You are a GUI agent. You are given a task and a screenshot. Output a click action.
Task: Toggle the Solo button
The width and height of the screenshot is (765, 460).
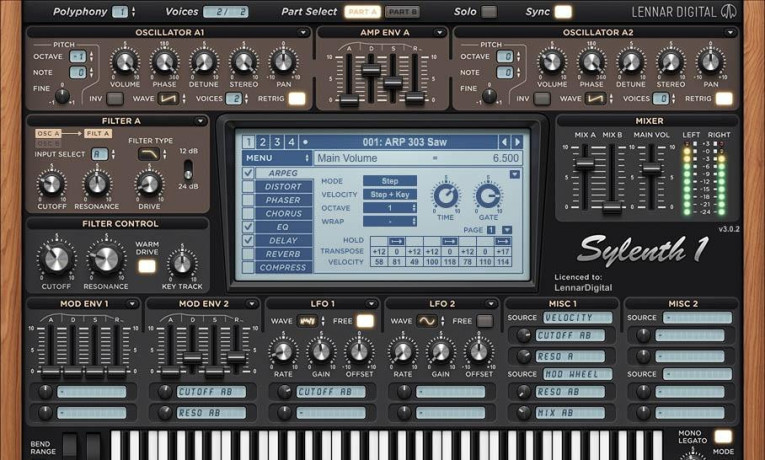coord(489,12)
